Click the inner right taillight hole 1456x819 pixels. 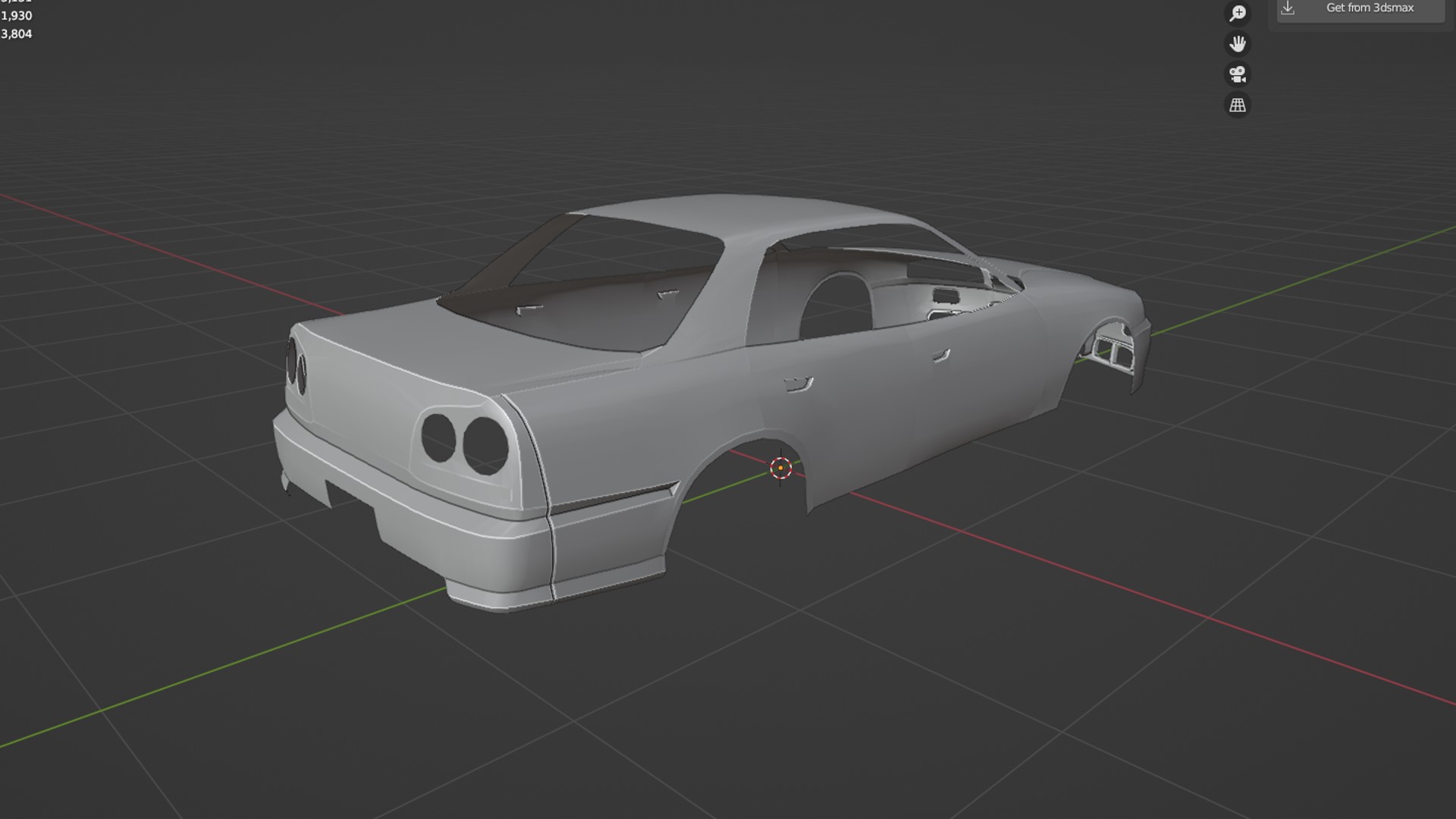click(438, 438)
